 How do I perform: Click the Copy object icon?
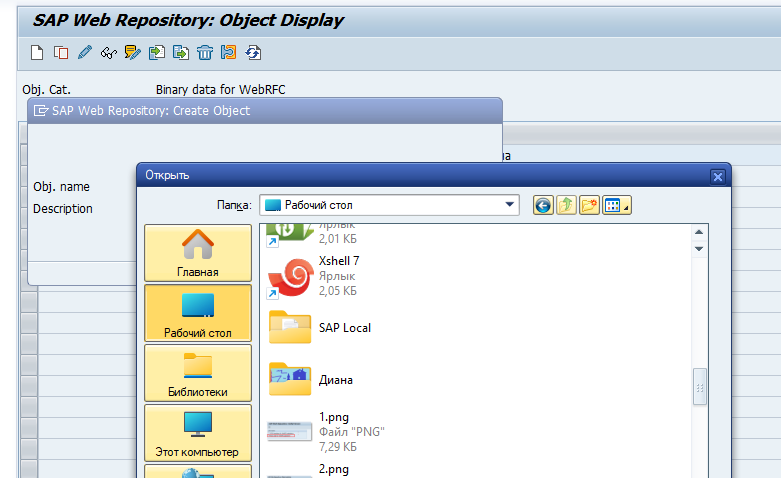tap(61, 52)
